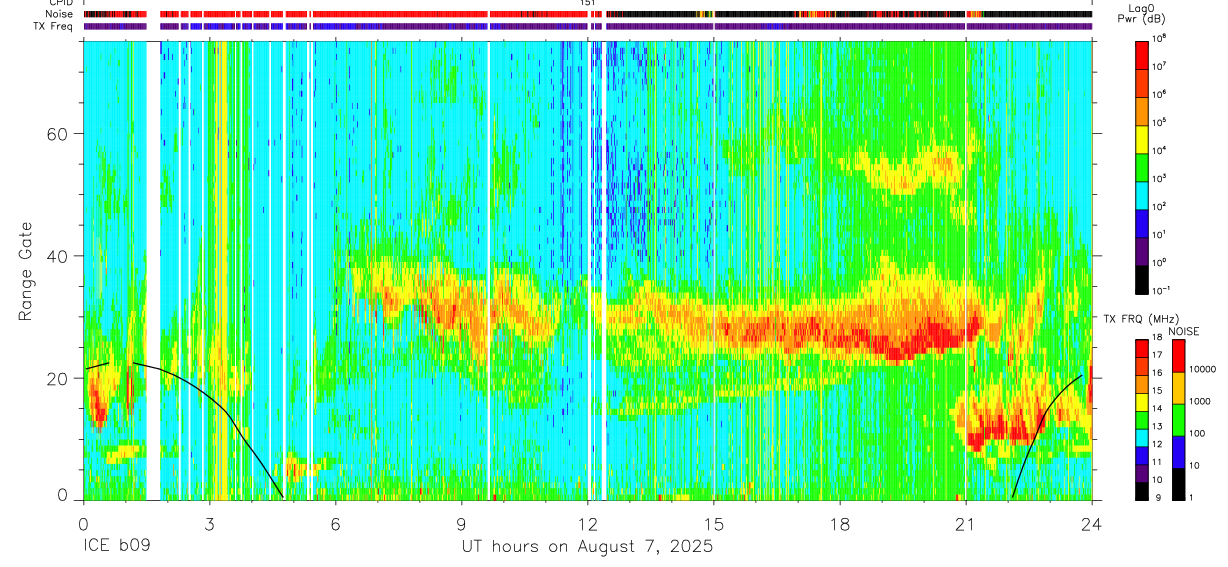Click the top red segment of Lag0 power colorbar
1228x567 pixels.
pos(1141,54)
